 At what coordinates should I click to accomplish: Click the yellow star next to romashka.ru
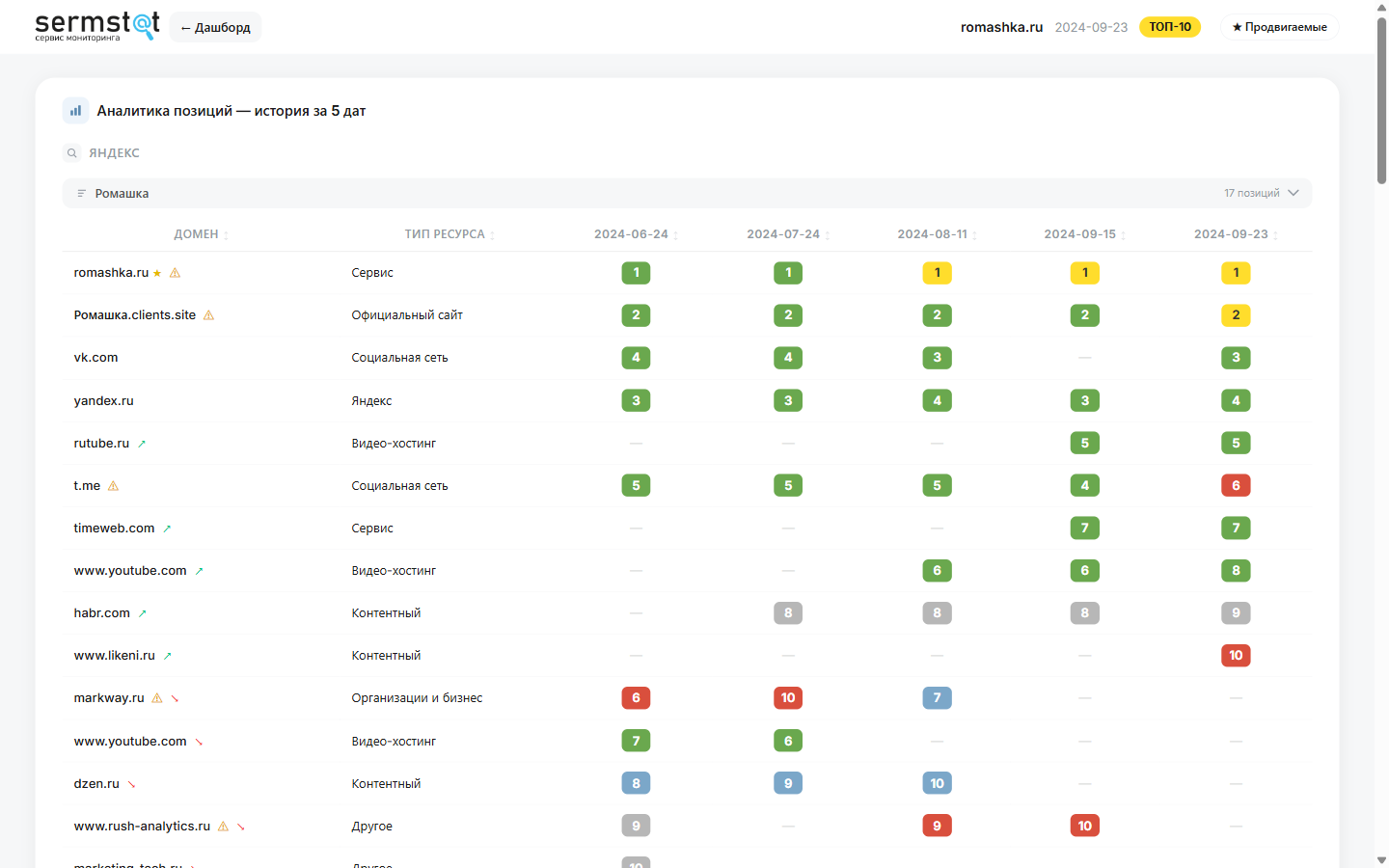pos(157,273)
